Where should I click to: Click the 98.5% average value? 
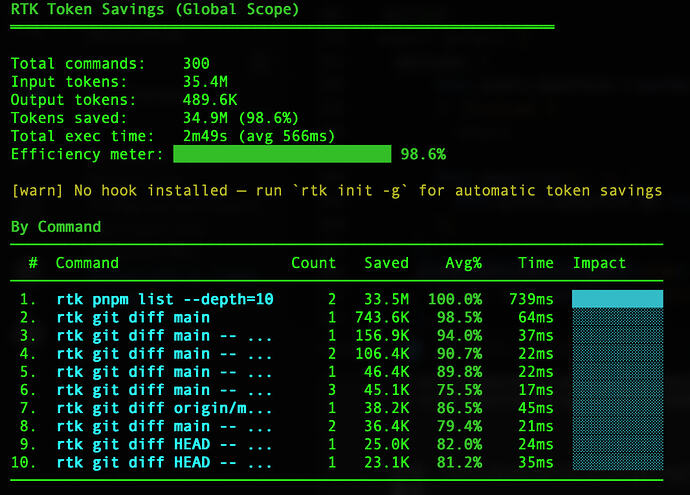click(459, 317)
